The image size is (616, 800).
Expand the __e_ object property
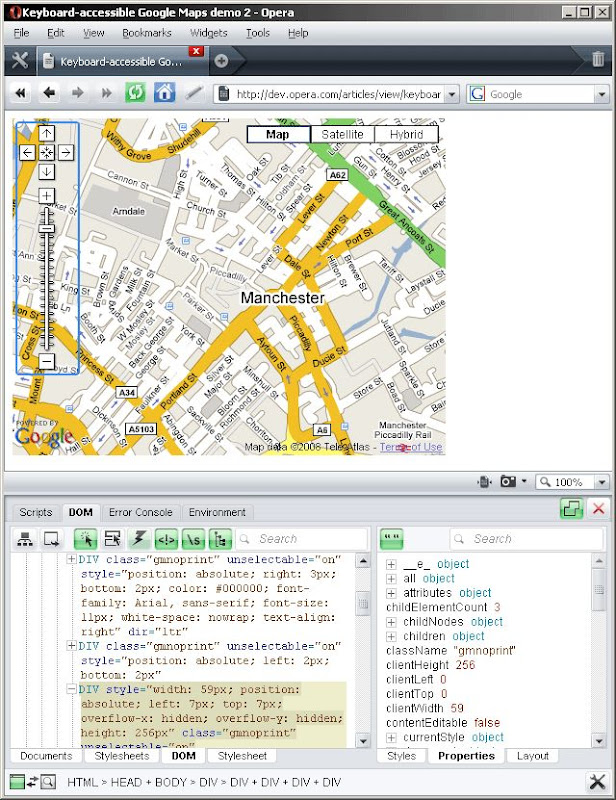click(x=391, y=564)
